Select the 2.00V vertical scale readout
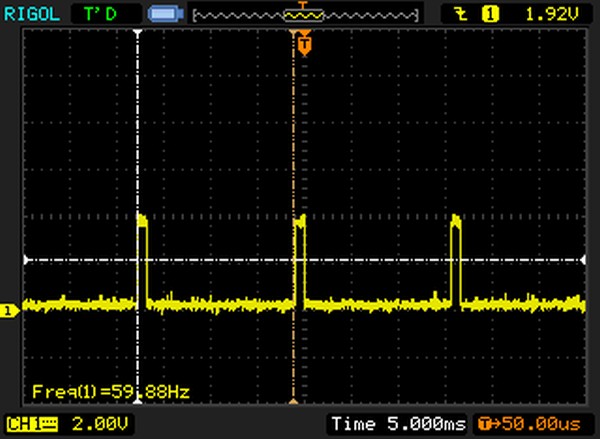The width and height of the screenshot is (600, 439). [x=86, y=422]
